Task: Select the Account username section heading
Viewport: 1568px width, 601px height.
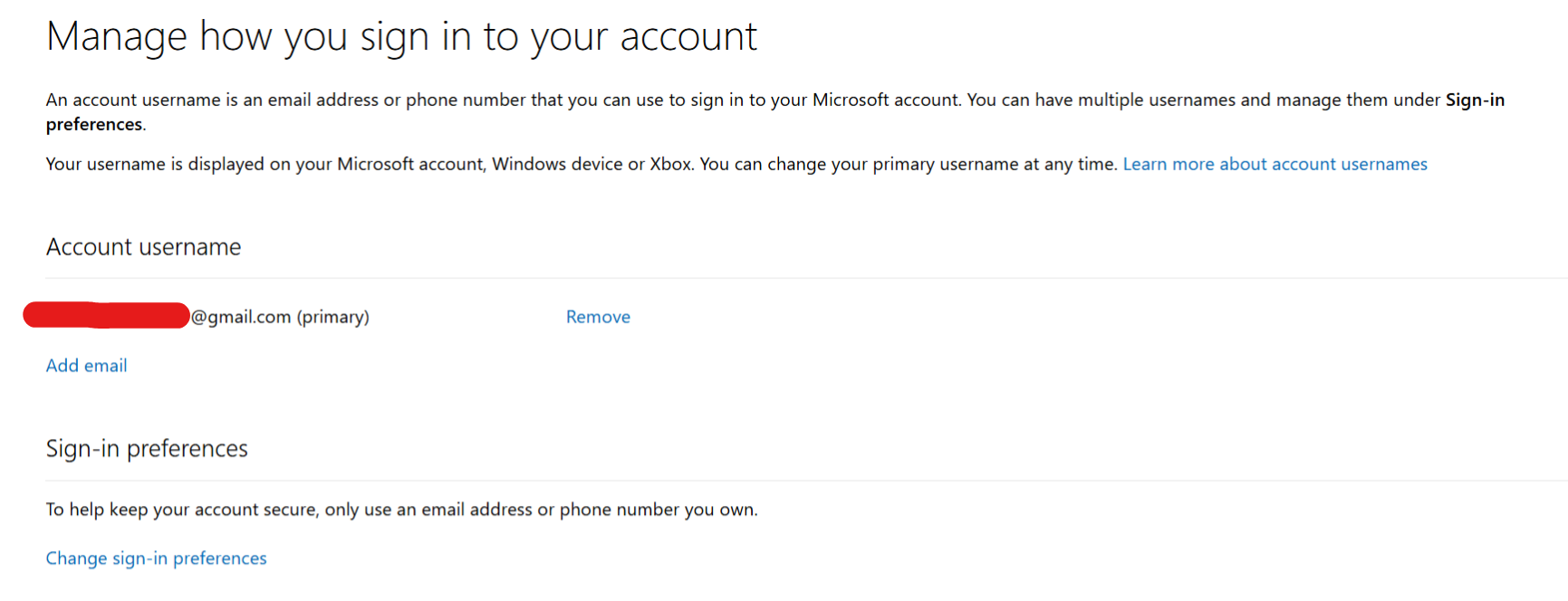Action: point(144,247)
